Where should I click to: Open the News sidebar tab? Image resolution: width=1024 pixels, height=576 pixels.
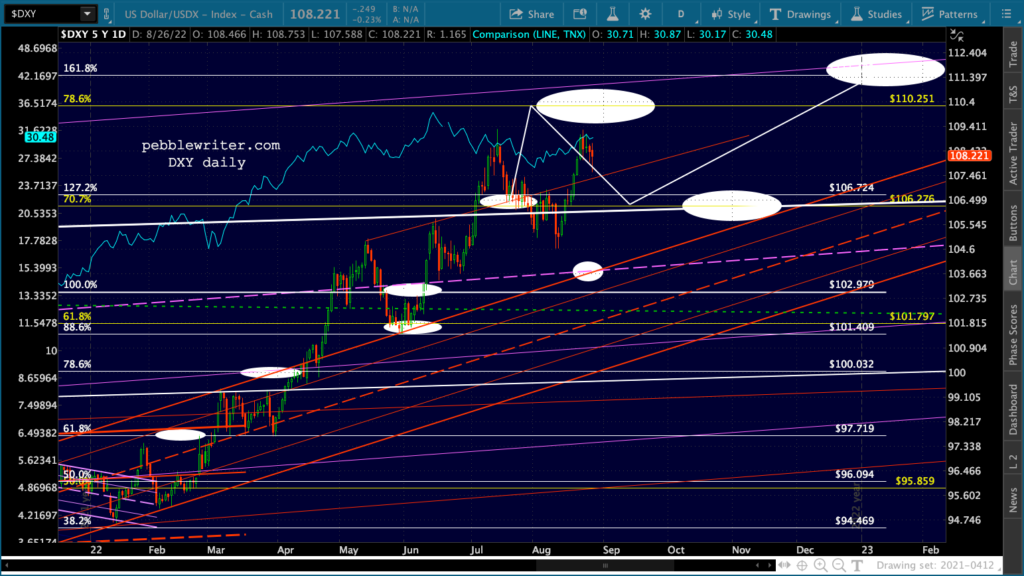[1013, 500]
